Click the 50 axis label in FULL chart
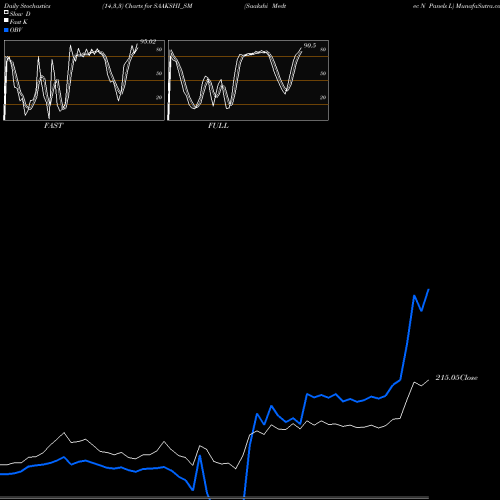Viewport: 500px width, 500px height. (323, 73)
